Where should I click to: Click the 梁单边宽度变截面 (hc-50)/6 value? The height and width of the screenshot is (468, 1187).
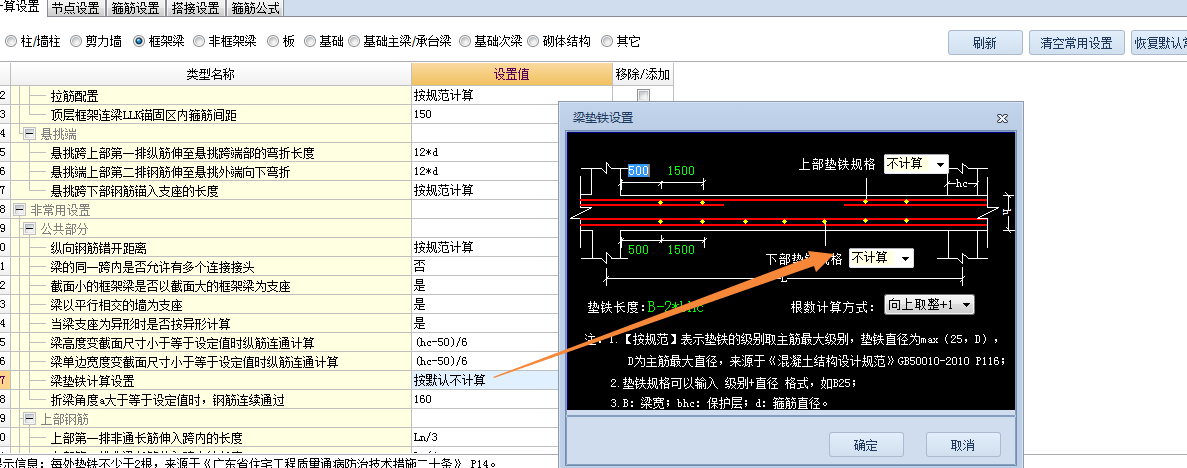pos(441,361)
